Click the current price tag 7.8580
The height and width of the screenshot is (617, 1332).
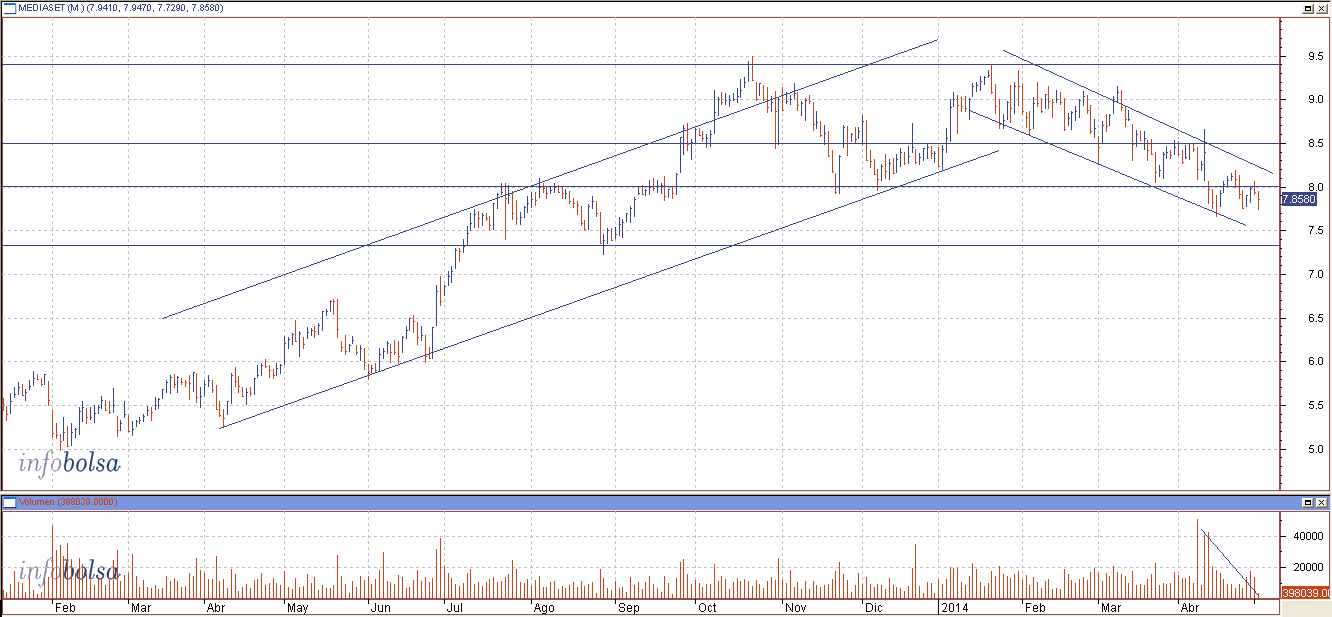pyautogui.click(x=1299, y=200)
